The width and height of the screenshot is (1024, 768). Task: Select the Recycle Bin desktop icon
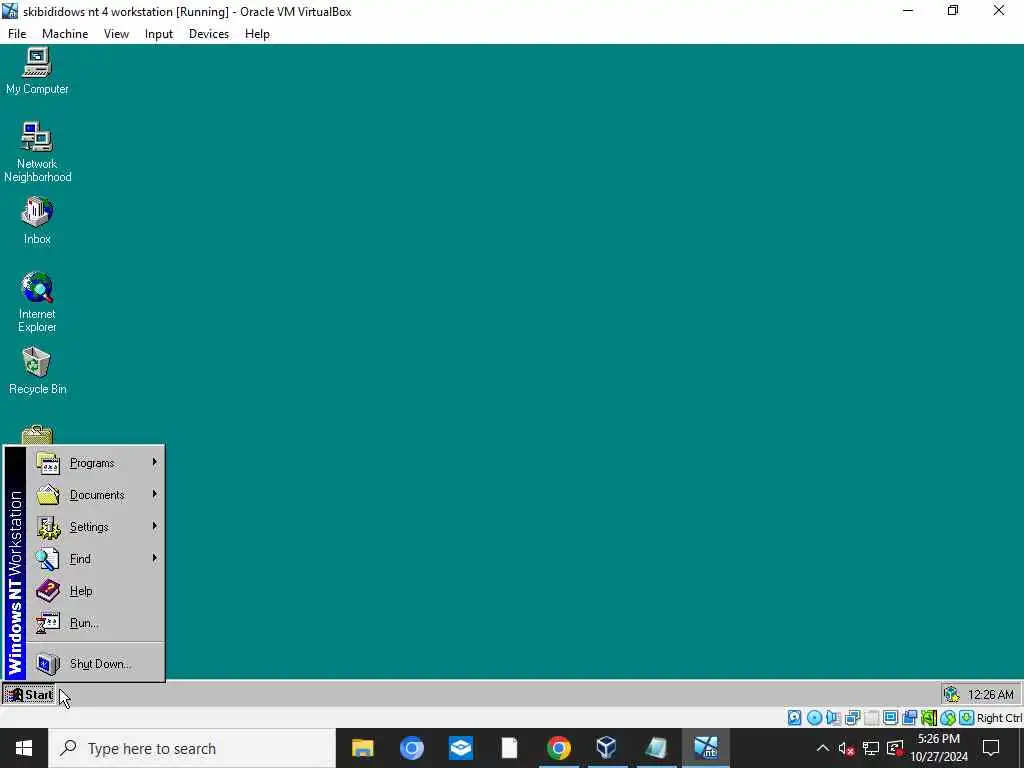(37, 371)
